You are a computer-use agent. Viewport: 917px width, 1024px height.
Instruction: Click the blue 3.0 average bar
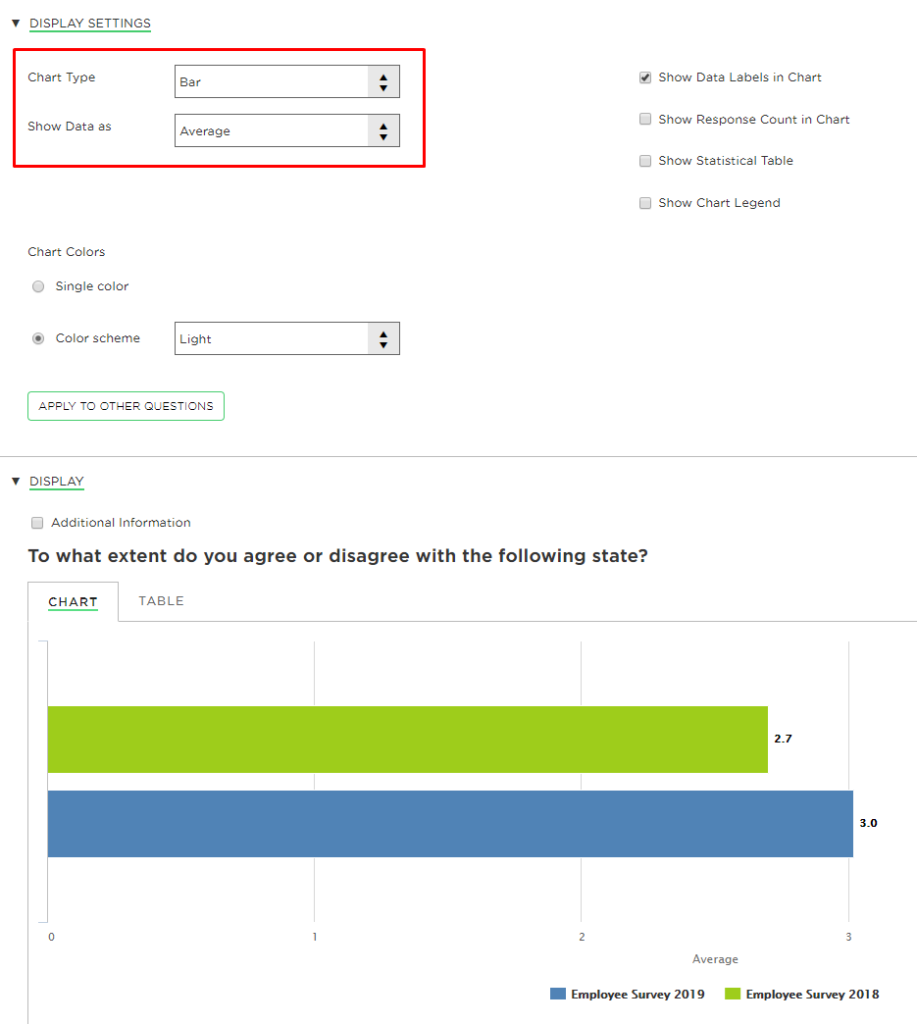(x=450, y=824)
